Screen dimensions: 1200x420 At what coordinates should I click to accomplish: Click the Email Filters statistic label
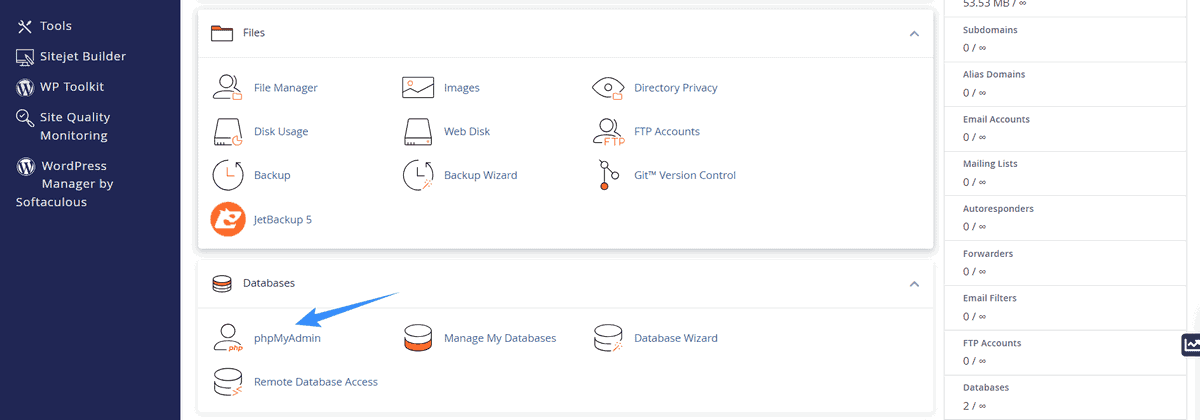(x=989, y=298)
